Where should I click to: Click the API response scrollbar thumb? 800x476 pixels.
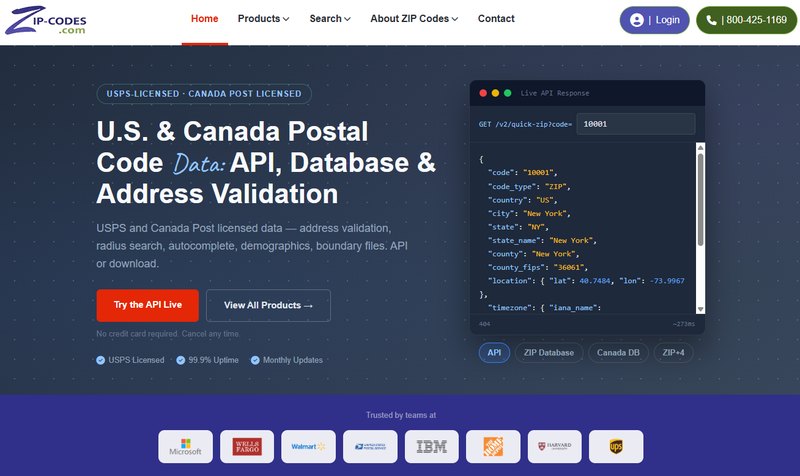[x=701, y=199]
